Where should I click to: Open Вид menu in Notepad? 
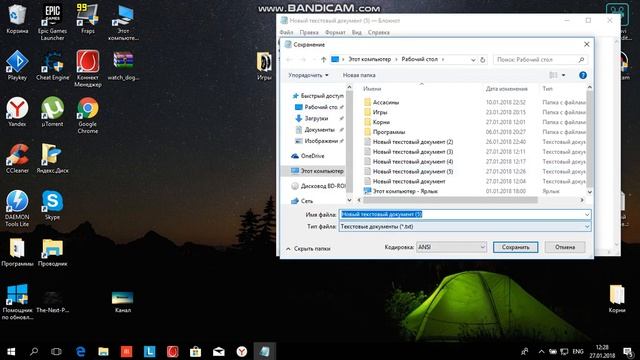pyautogui.click(x=357, y=32)
